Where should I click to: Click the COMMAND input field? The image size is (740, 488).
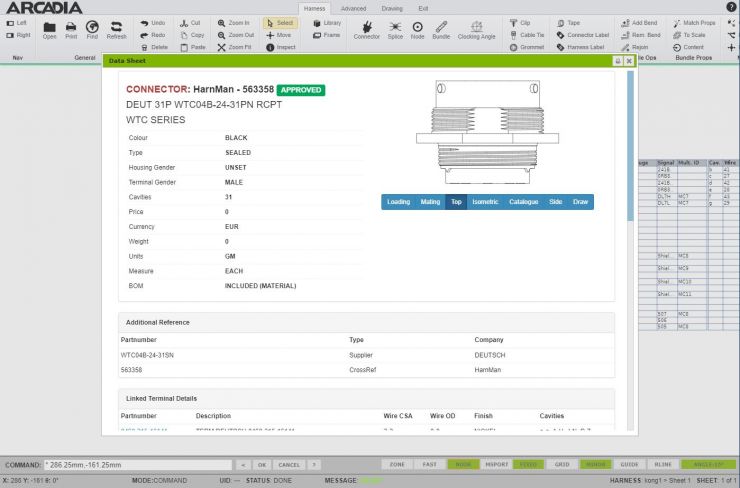point(138,465)
